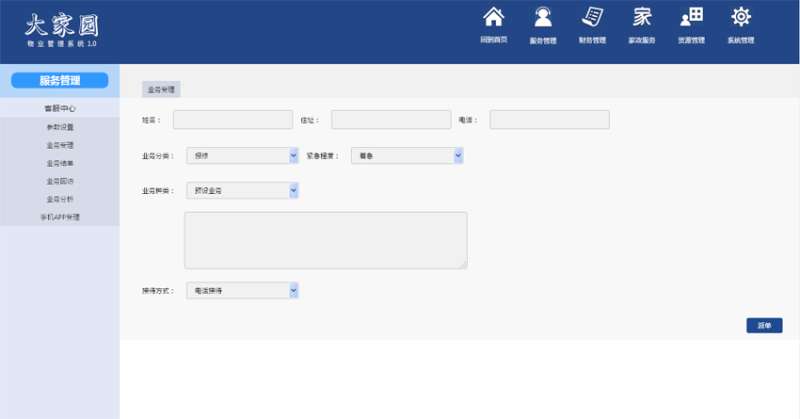The height and width of the screenshot is (419, 800).
Task: Open service management headset-person icon
Action: 543,17
